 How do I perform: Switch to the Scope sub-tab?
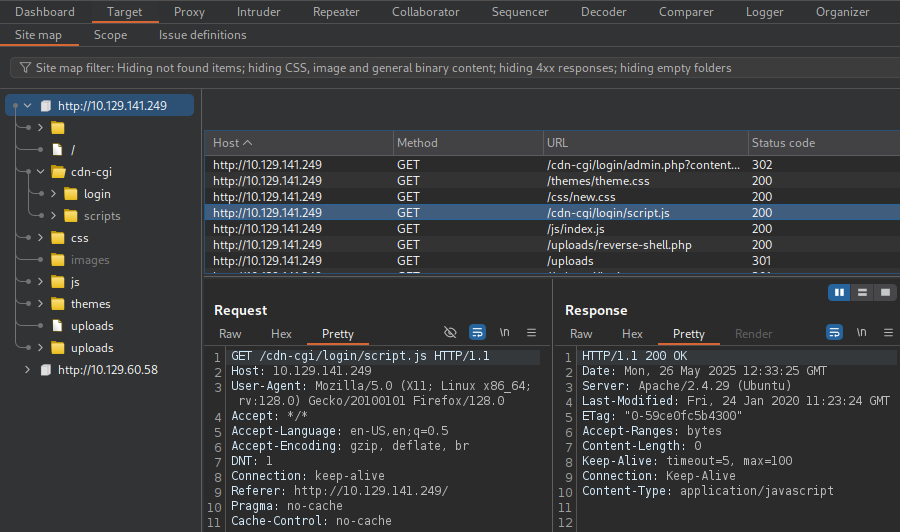[110, 35]
